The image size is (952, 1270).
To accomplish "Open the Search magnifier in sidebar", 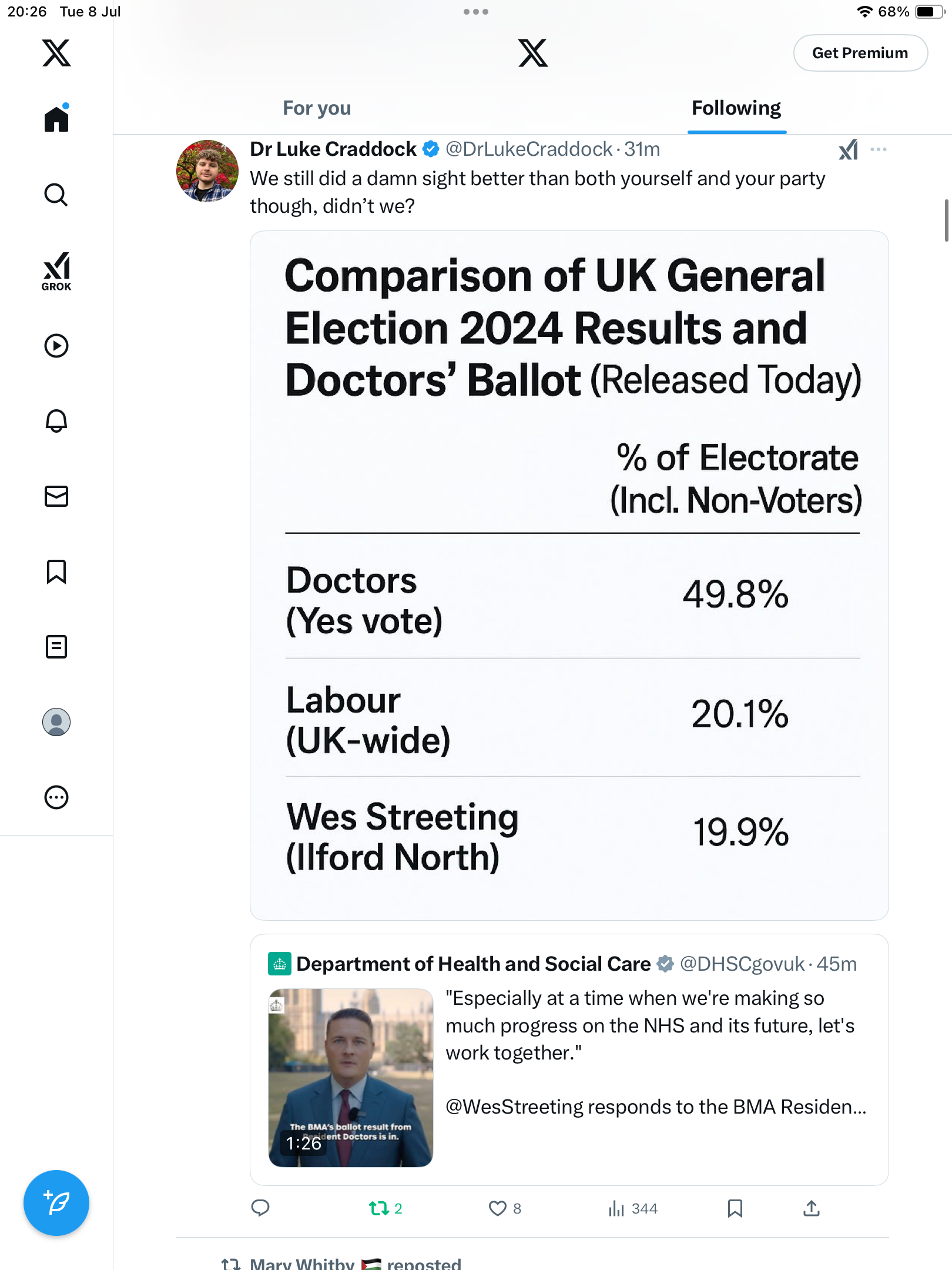I will pos(56,195).
